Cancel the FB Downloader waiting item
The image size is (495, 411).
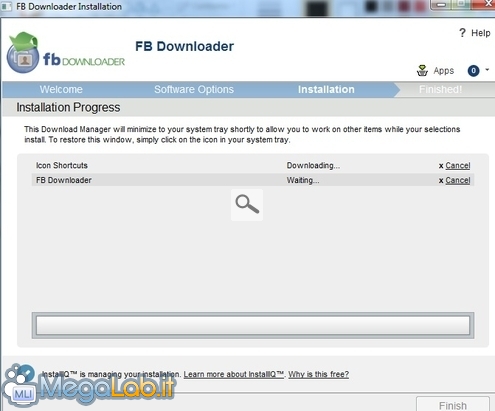458,180
